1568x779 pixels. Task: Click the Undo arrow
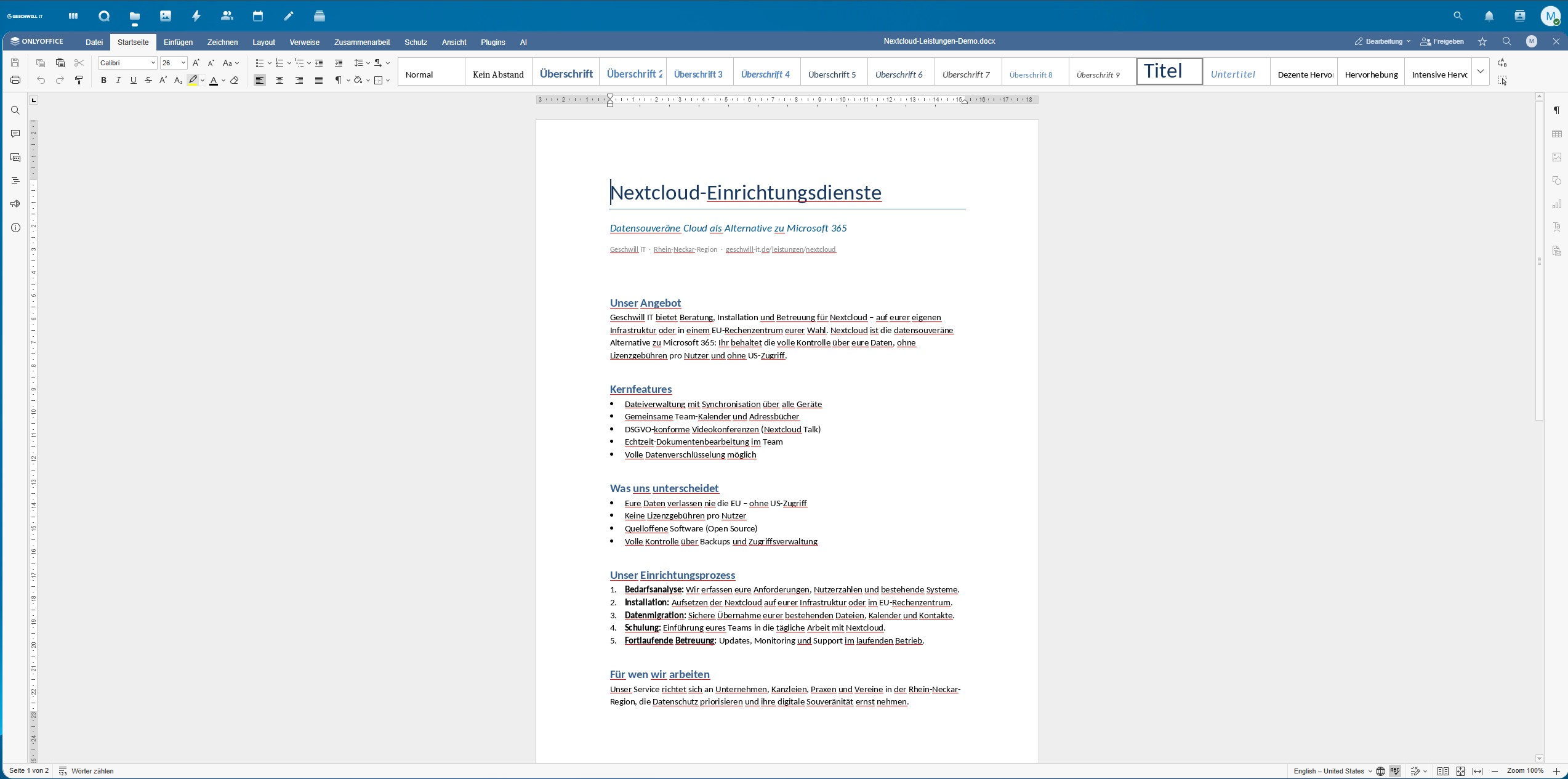41,80
